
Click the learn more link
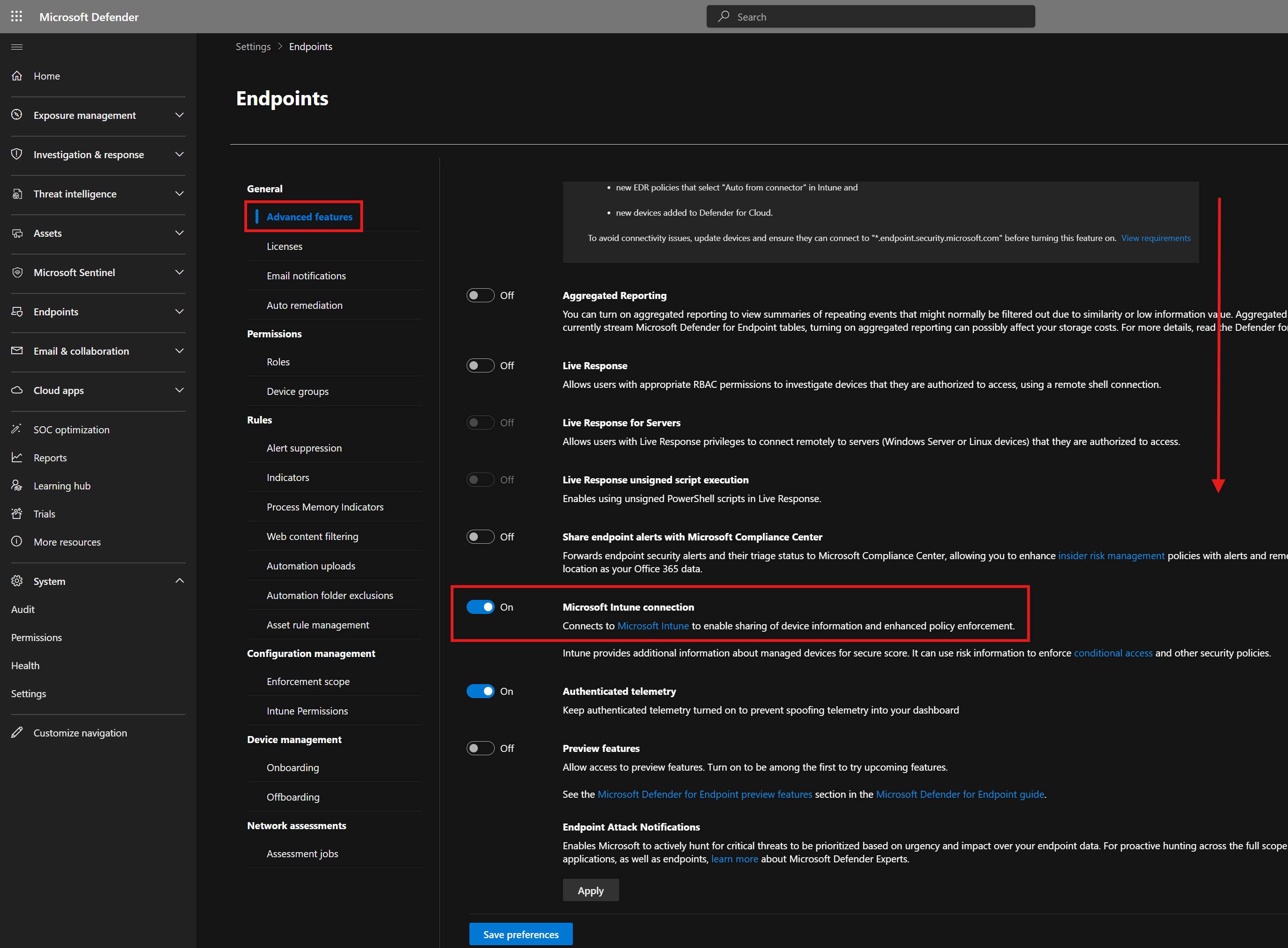[735, 859]
